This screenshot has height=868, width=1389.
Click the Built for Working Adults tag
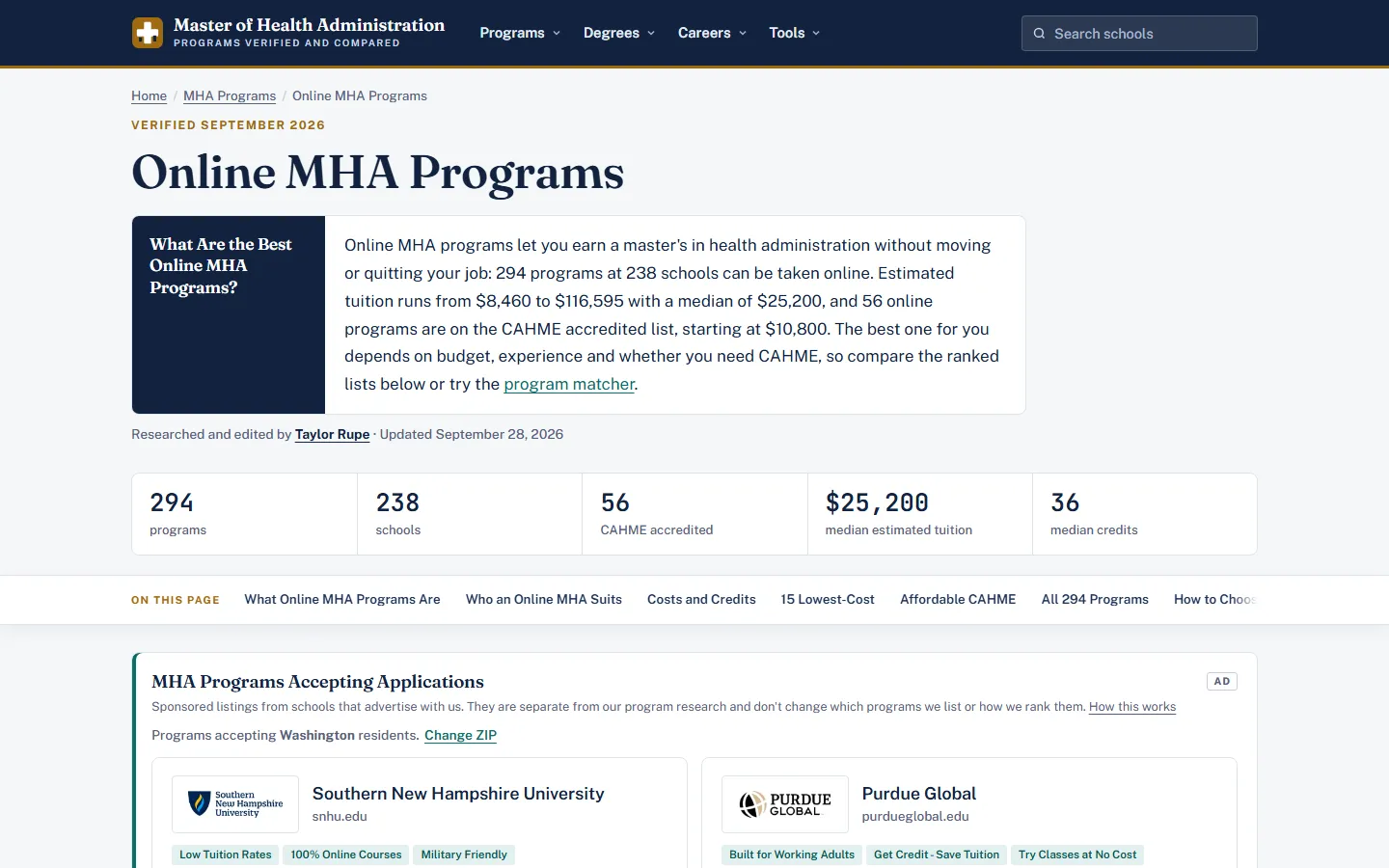click(x=792, y=854)
